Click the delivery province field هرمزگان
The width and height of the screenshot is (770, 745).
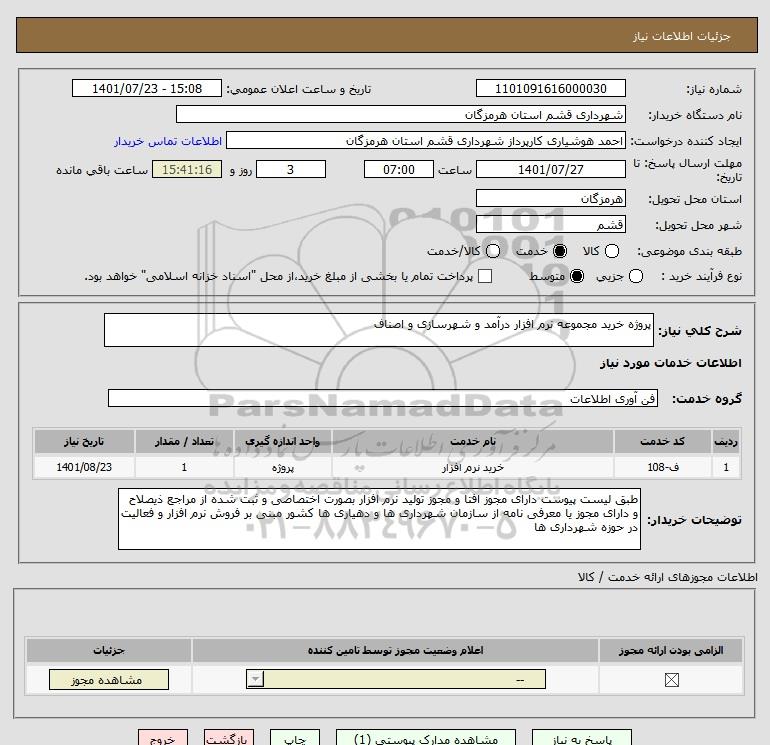[x=550, y=198]
